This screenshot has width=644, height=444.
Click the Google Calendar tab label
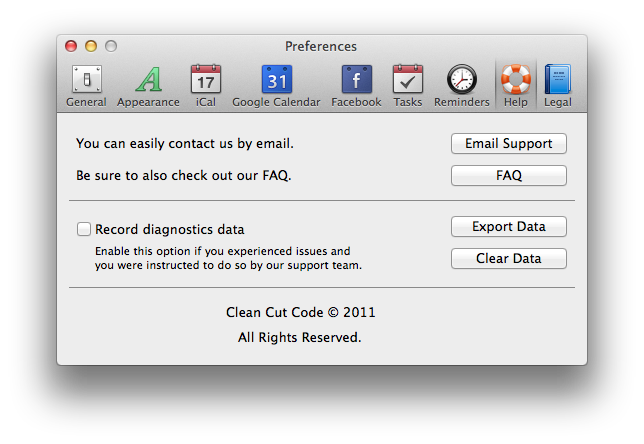(x=276, y=102)
